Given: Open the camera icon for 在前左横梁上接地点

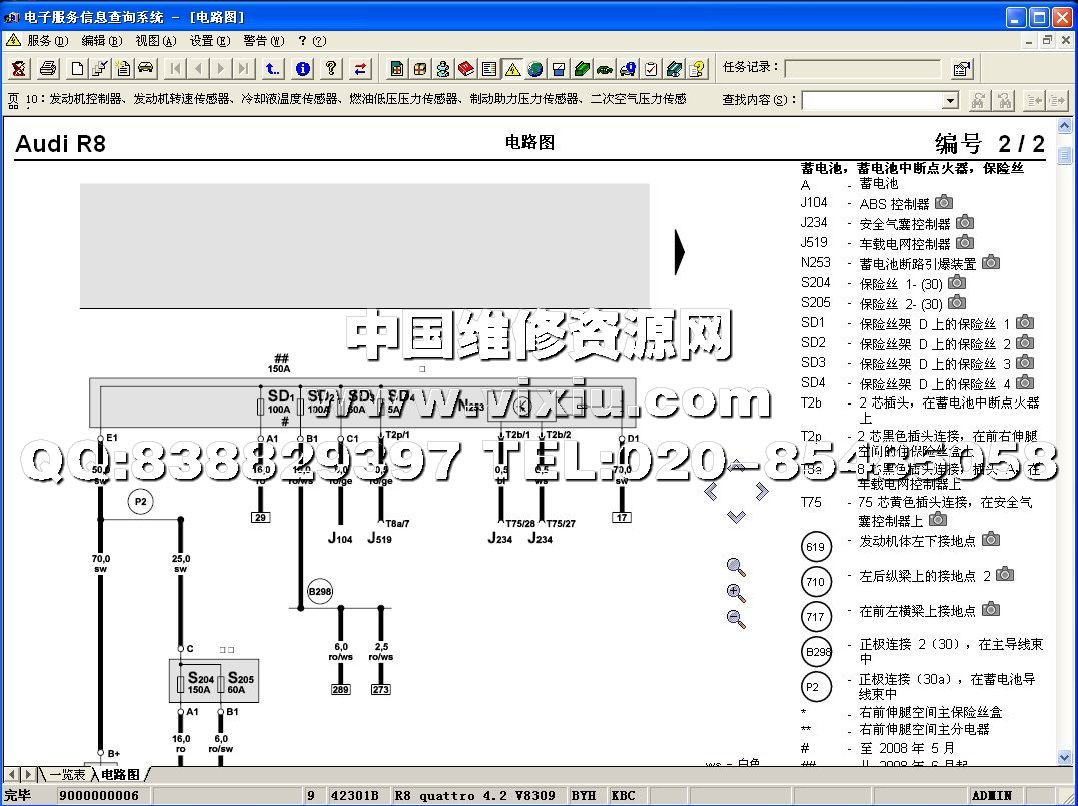Looking at the screenshot, I should tap(991, 609).
